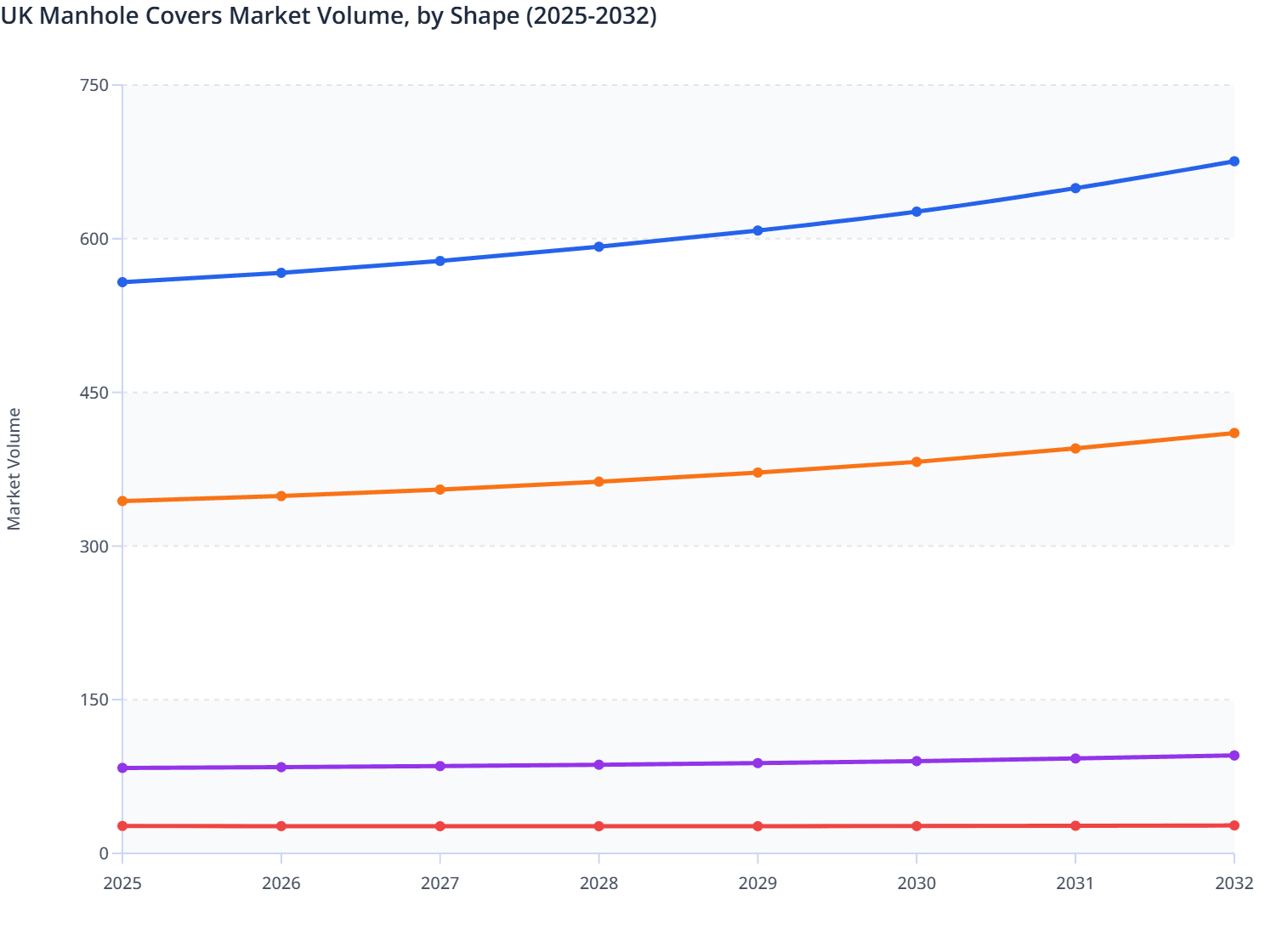Screen dimensions: 1282x952
Task: Select the orange line's 2032 endpoint
Action: pos(1234,433)
